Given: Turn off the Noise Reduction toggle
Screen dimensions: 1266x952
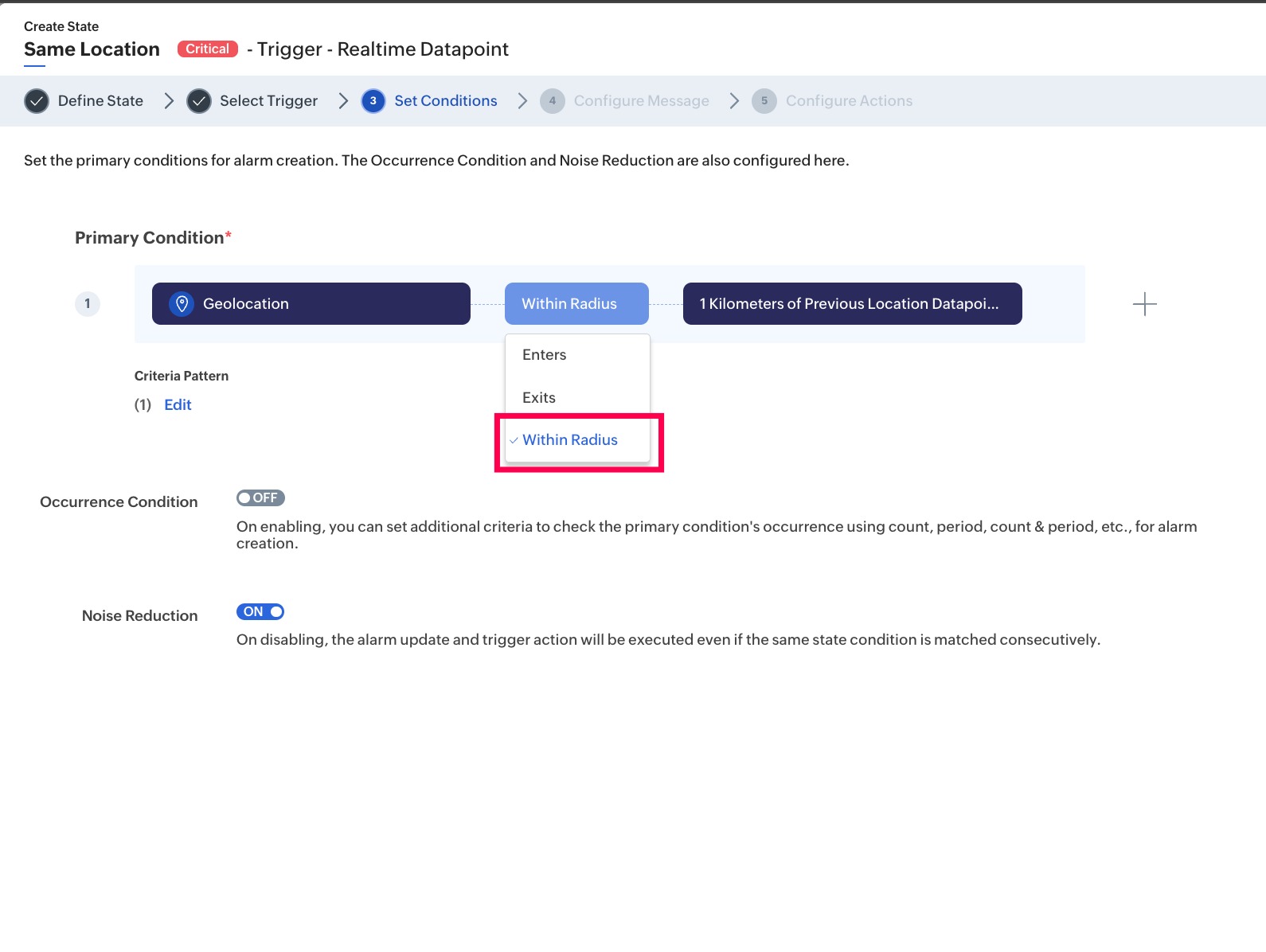Looking at the screenshot, I should coord(260,612).
